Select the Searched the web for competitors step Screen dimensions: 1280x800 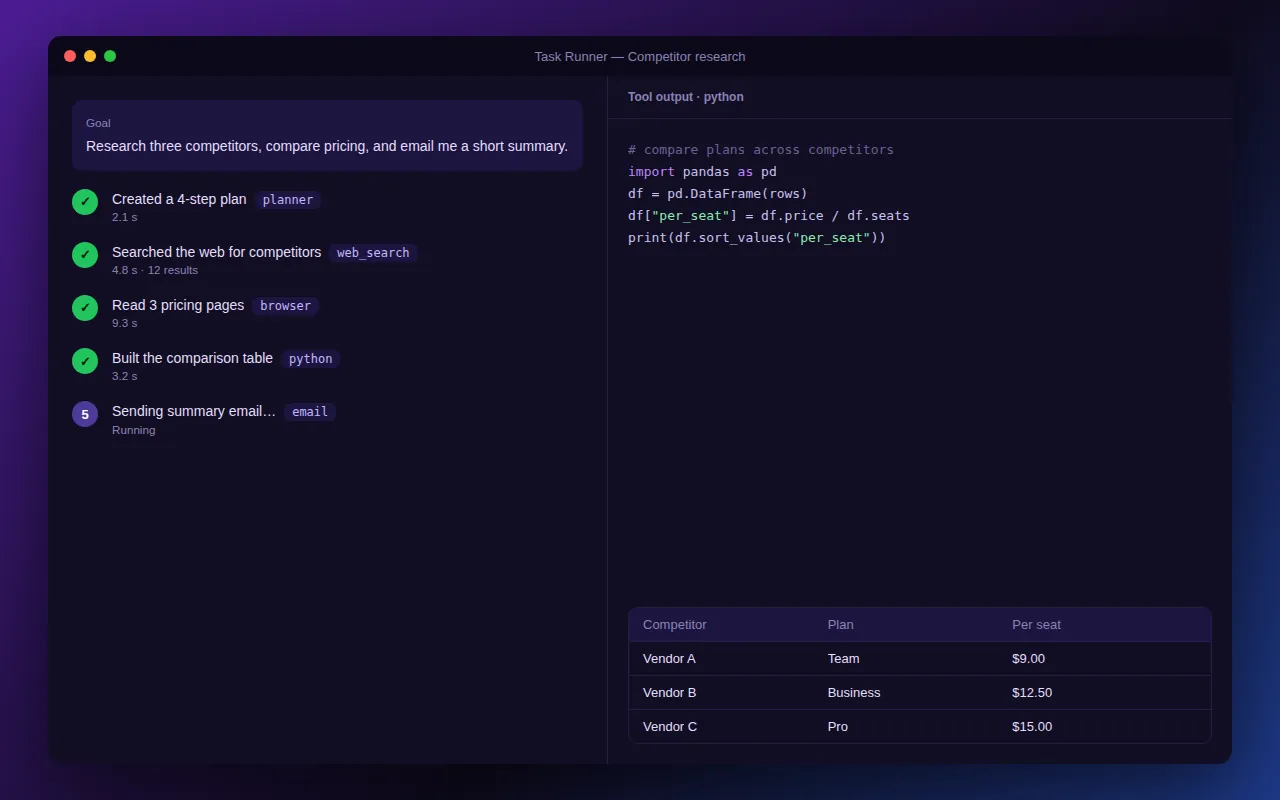(327, 261)
